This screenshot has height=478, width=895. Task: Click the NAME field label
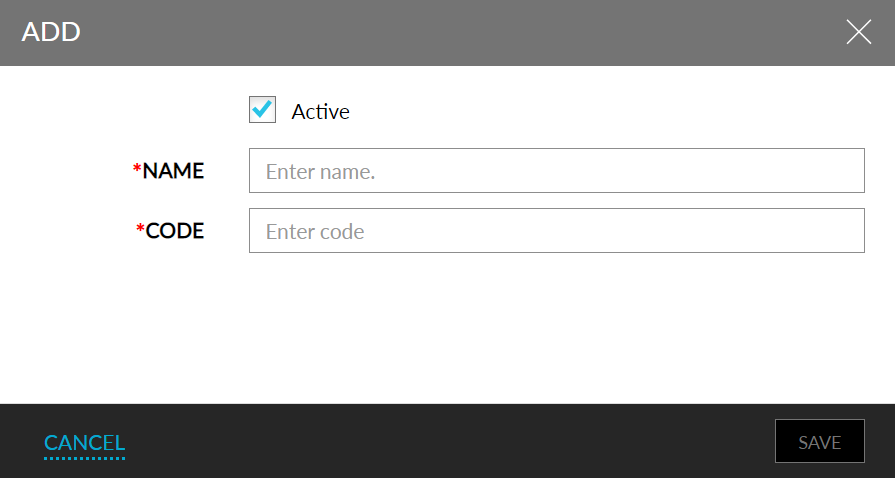[168, 171]
